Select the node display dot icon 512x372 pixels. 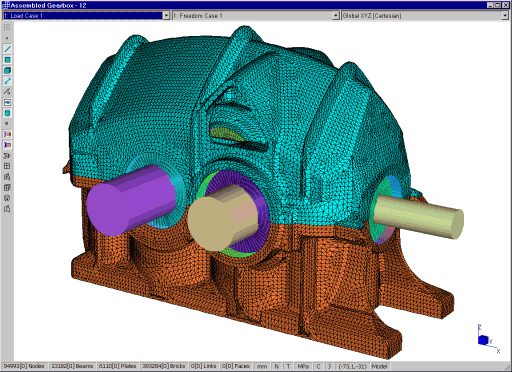click(x=7, y=38)
